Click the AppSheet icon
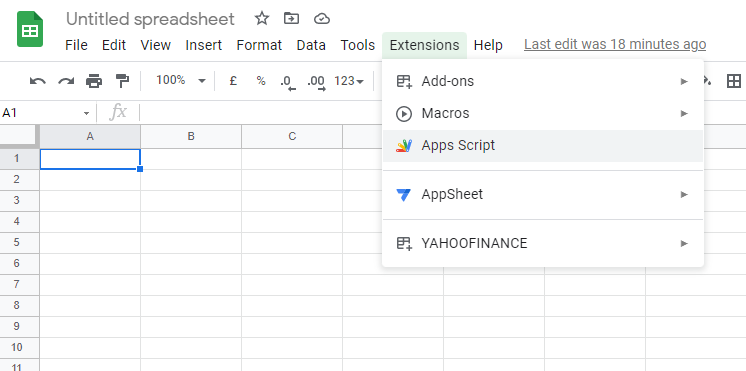The height and width of the screenshot is (371, 746). pyautogui.click(x=403, y=195)
